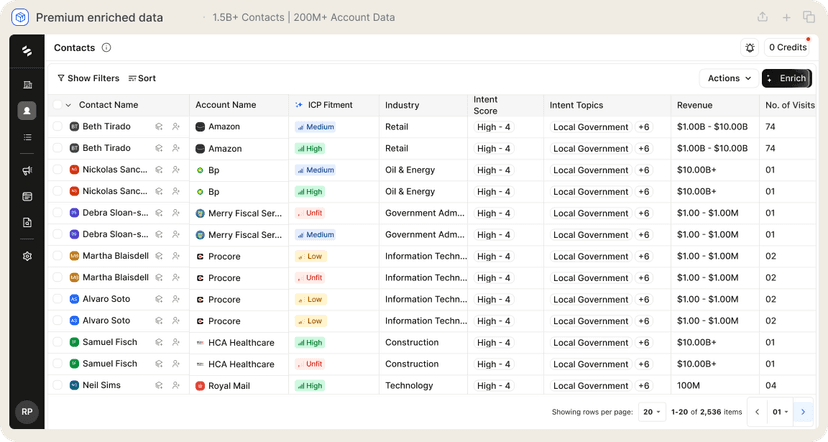Click add-person icon for Beth Tirado High-fitment row
828x442 pixels.
pyautogui.click(x=176, y=148)
